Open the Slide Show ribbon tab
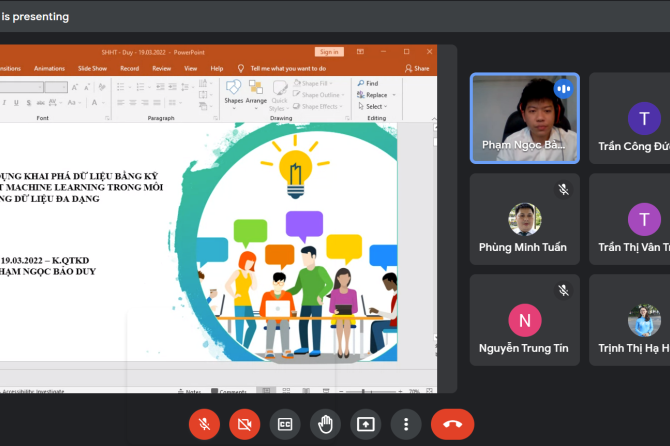670x446 pixels. point(92,68)
